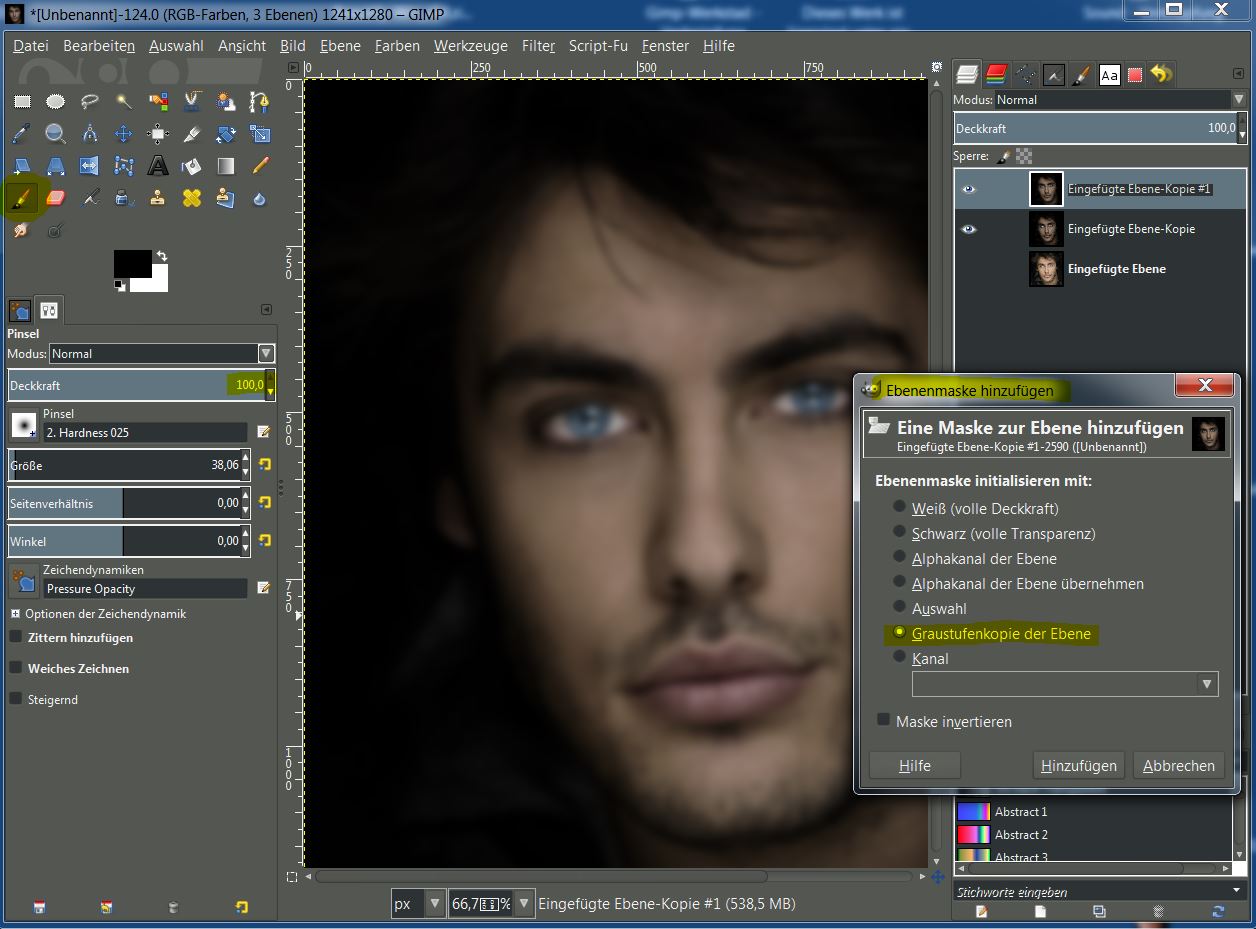Image resolution: width=1256 pixels, height=929 pixels.
Task: Click the Hinzufügen button
Action: pos(1078,766)
